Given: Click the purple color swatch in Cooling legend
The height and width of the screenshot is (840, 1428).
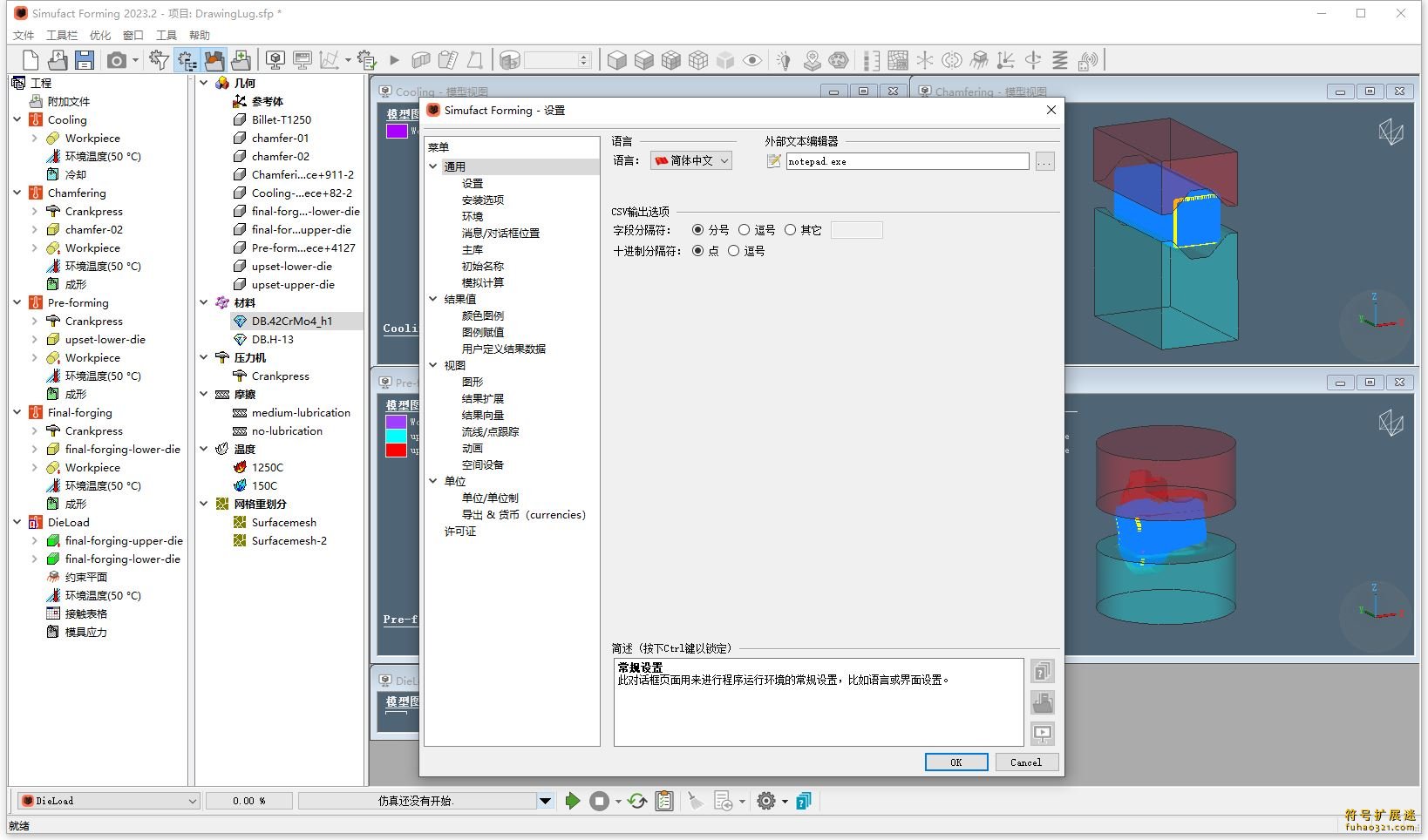Looking at the screenshot, I should (x=397, y=131).
